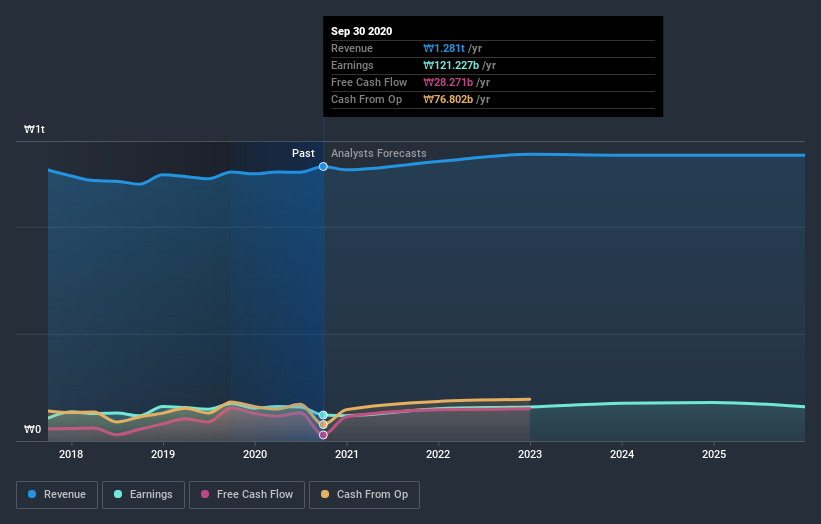Toggle the Free Cash Flow legend series
821x524 pixels.
point(247,495)
